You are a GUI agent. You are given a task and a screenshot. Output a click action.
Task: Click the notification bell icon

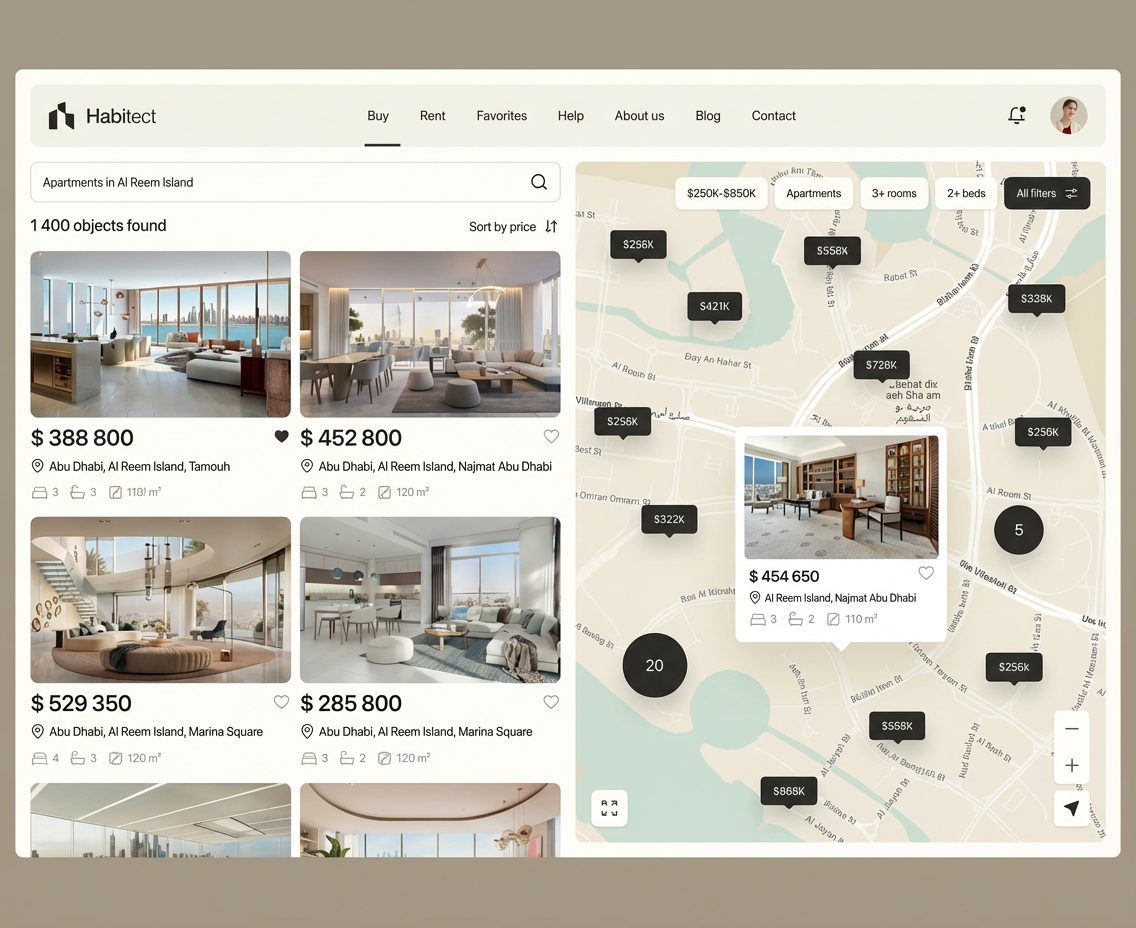1016,116
